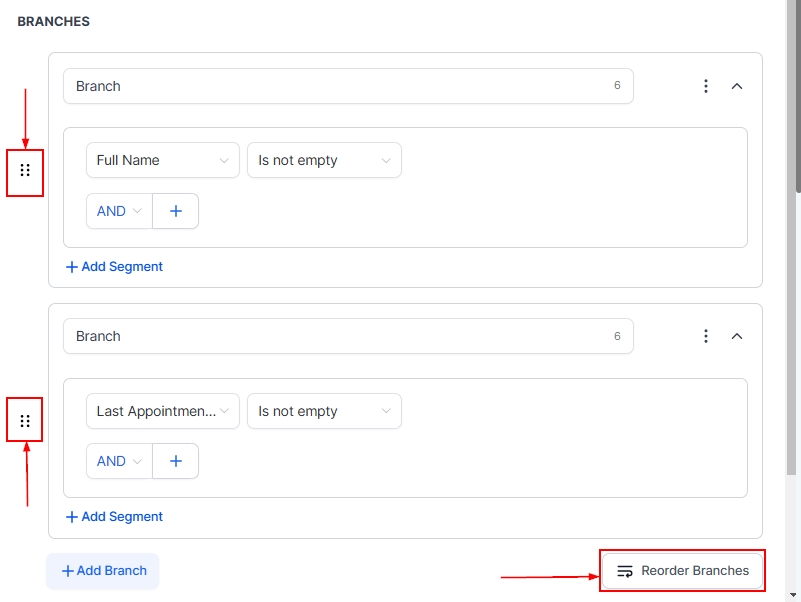The height and width of the screenshot is (602, 801).
Task: Click the first Branch name input field
Action: point(340,86)
